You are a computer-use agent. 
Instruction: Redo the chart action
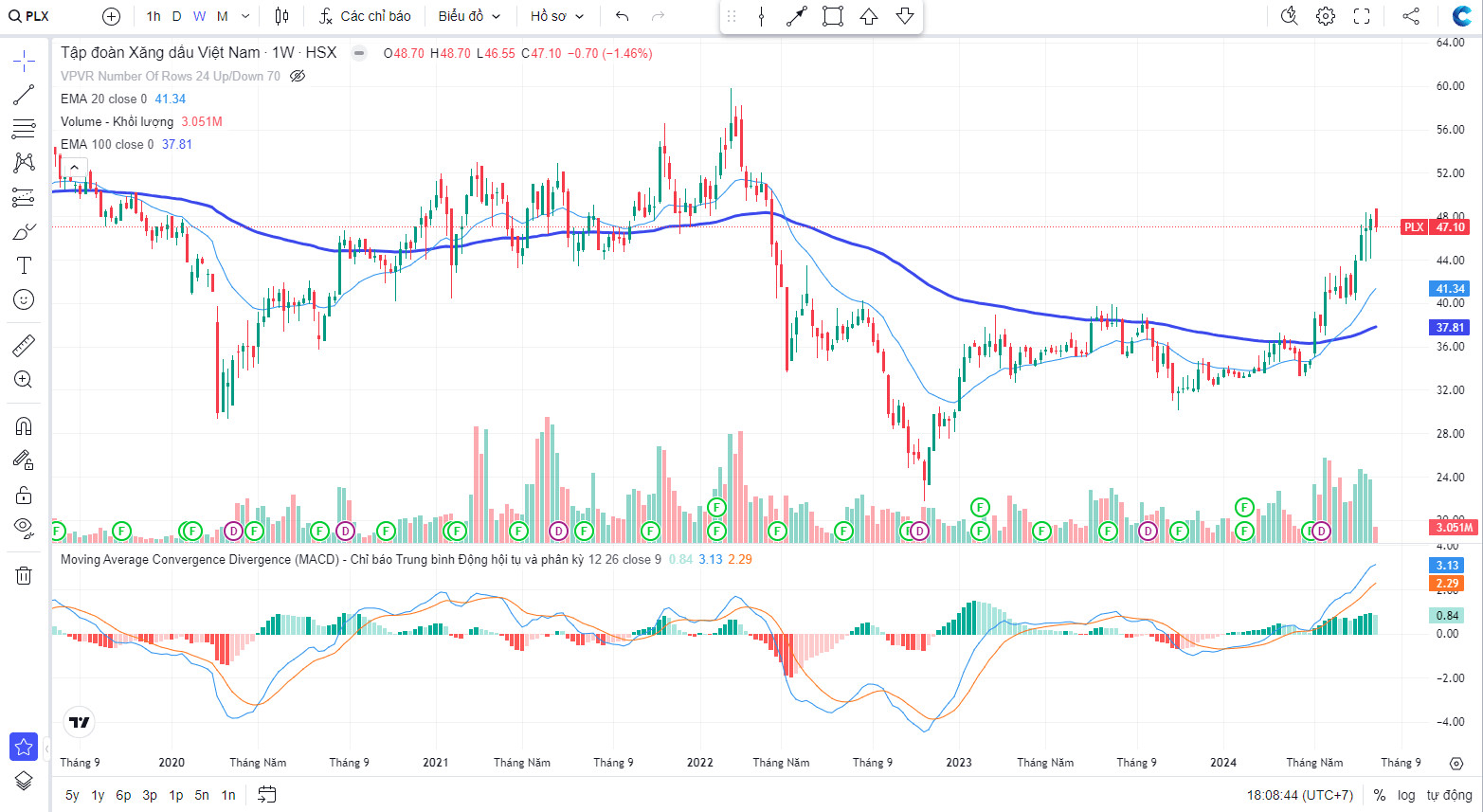click(x=658, y=16)
